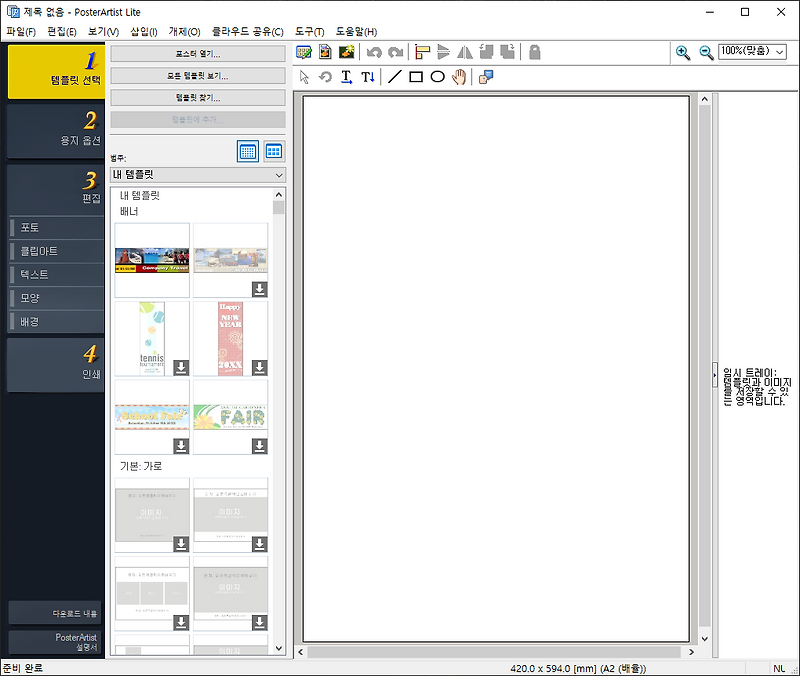Image resolution: width=800 pixels, height=676 pixels.
Task: Switch to small thumbnail grid view
Action: pos(248,151)
